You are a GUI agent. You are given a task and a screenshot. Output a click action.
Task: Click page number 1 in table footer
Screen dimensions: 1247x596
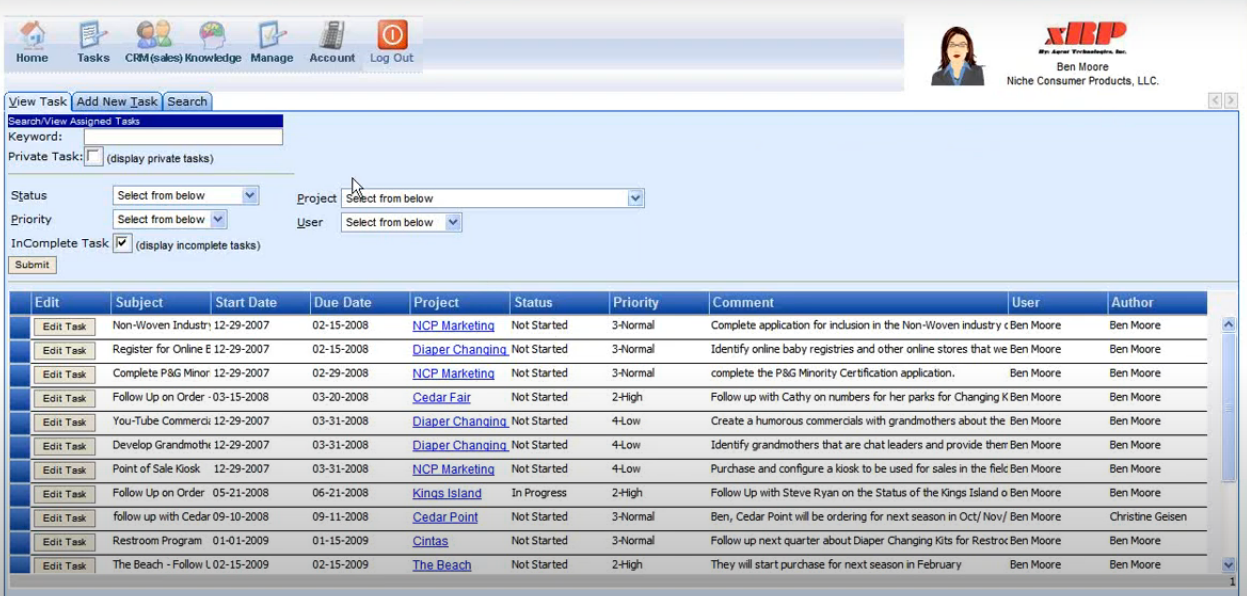click(x=1231, y=581)
